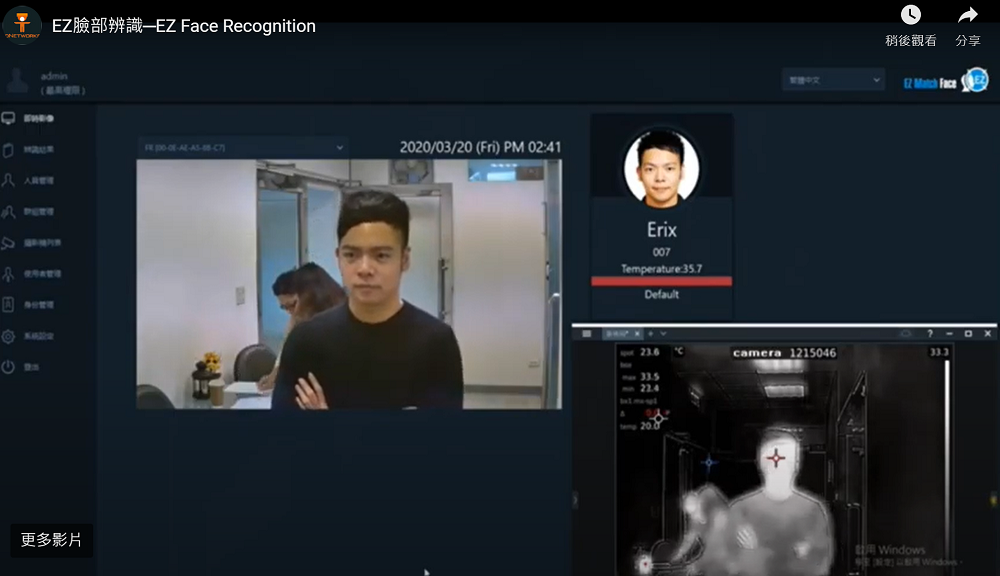This screenshot has height=576, width=1000.
Task: Open the camera list sidebar item
Action: click(32, 243)
